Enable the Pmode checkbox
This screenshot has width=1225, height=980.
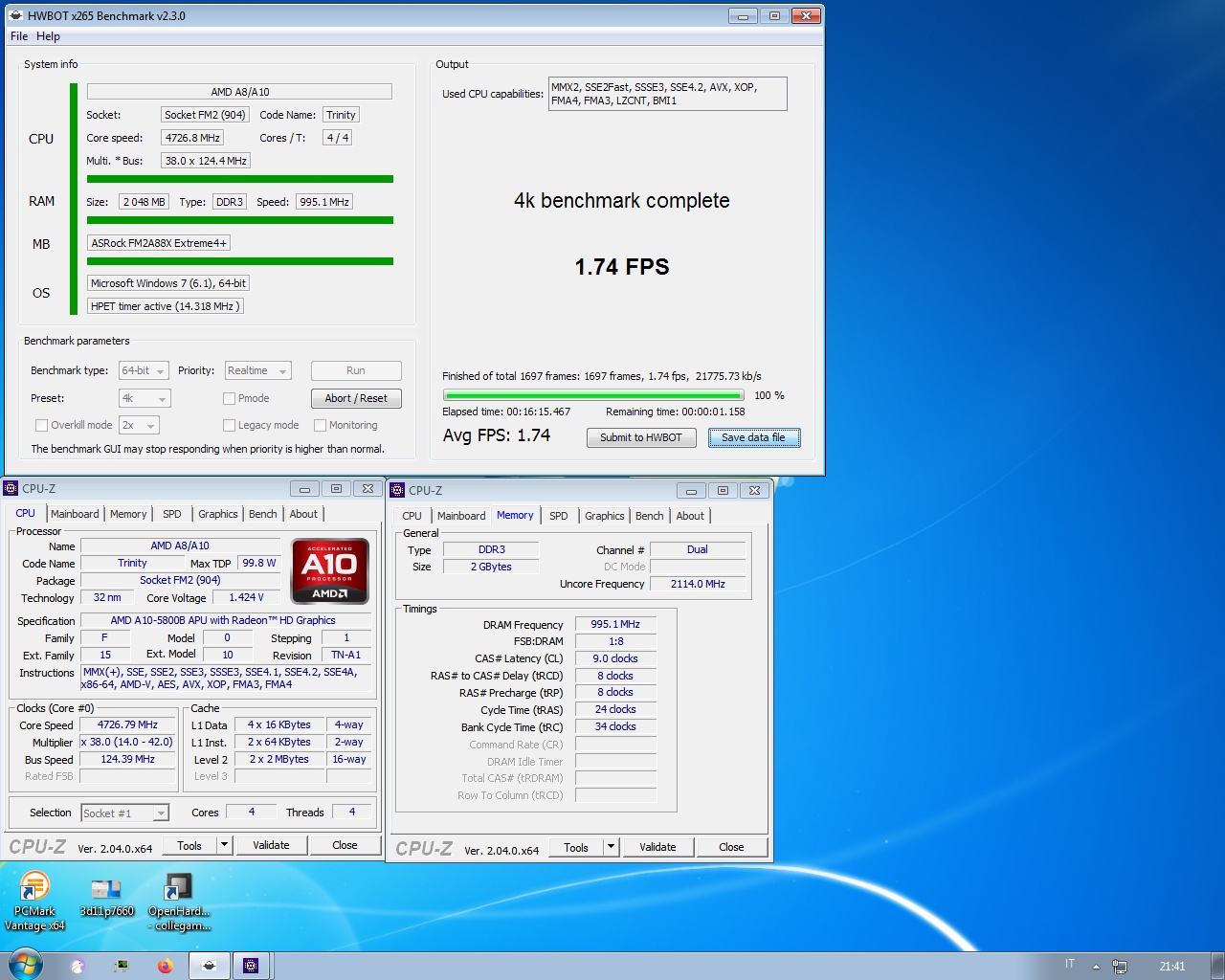(229, 398)
